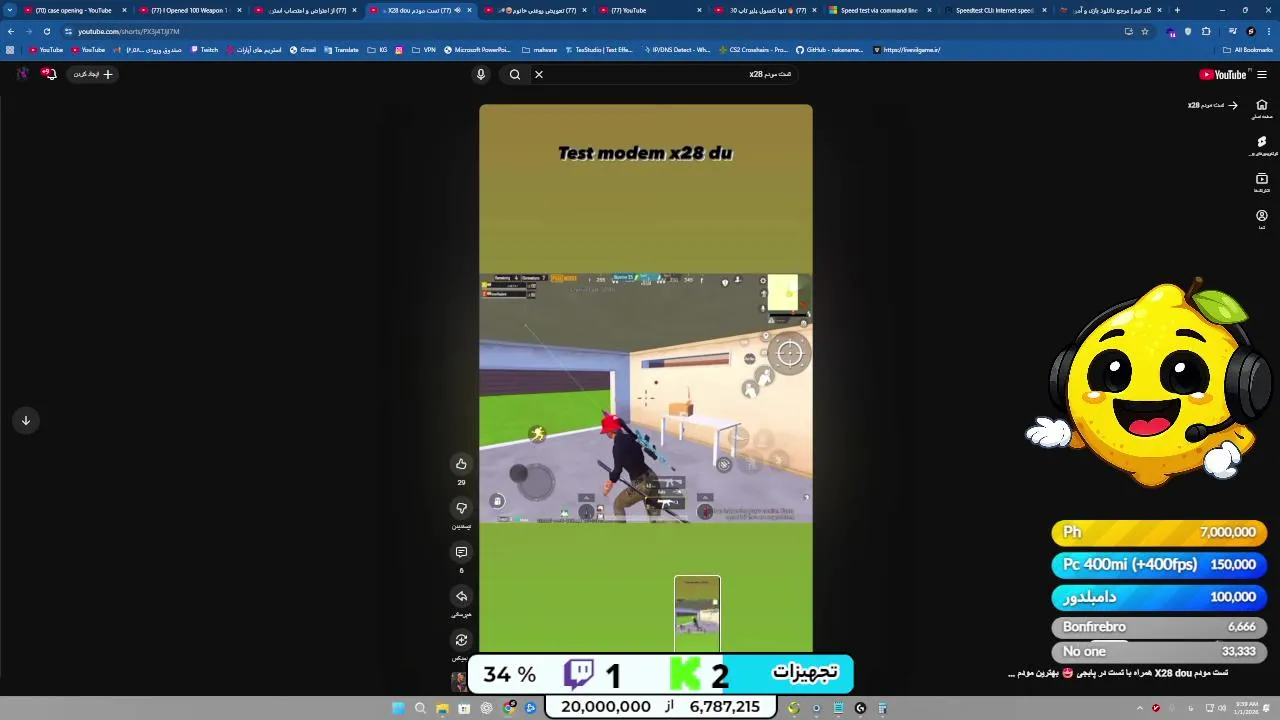
Task: Show hidden tray icons chevron
Action: (1139, 708)
